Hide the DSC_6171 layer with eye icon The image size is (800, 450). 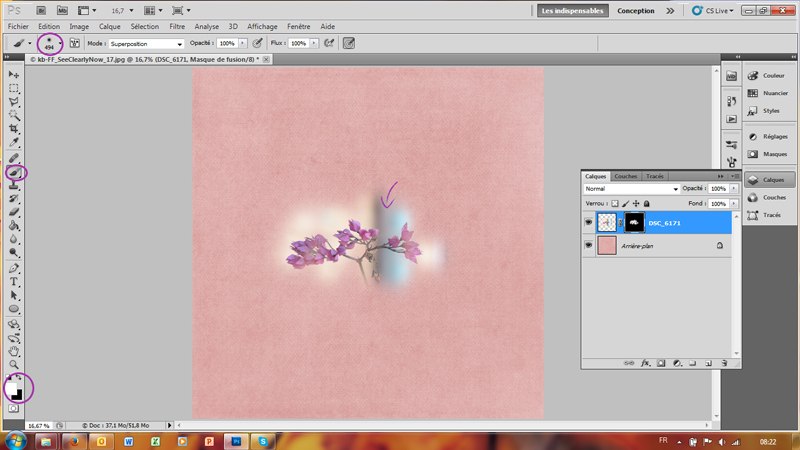coord(588,222)
